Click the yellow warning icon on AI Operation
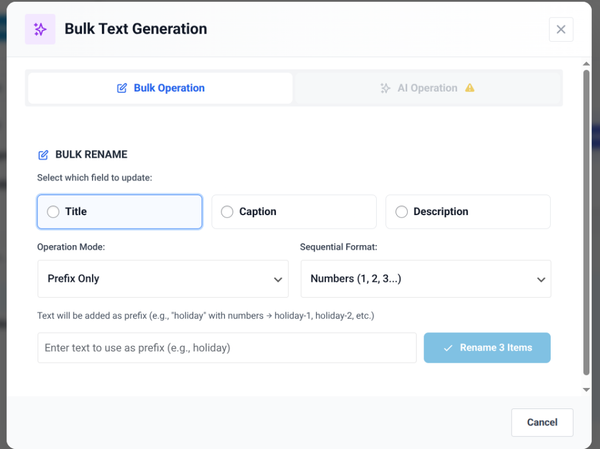 [x=470, y=88]
